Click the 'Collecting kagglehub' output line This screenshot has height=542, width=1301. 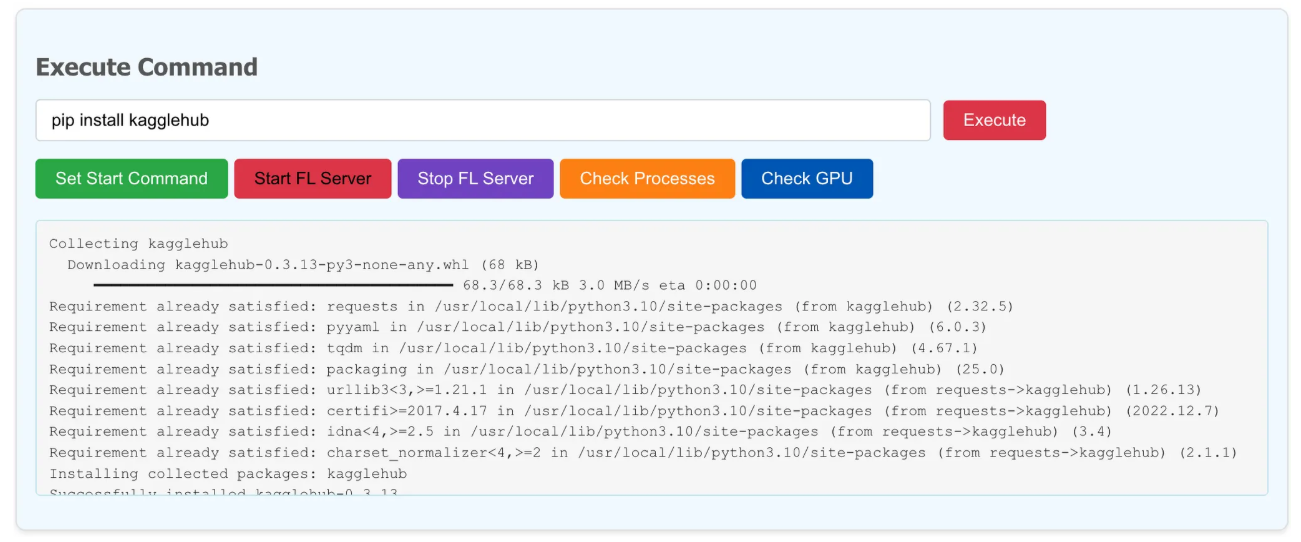[138, 243]
